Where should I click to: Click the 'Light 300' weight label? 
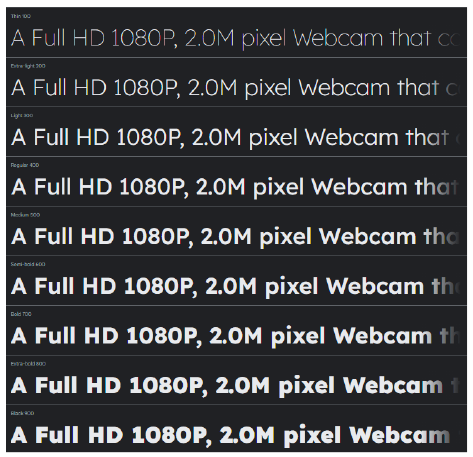point(22,115)
